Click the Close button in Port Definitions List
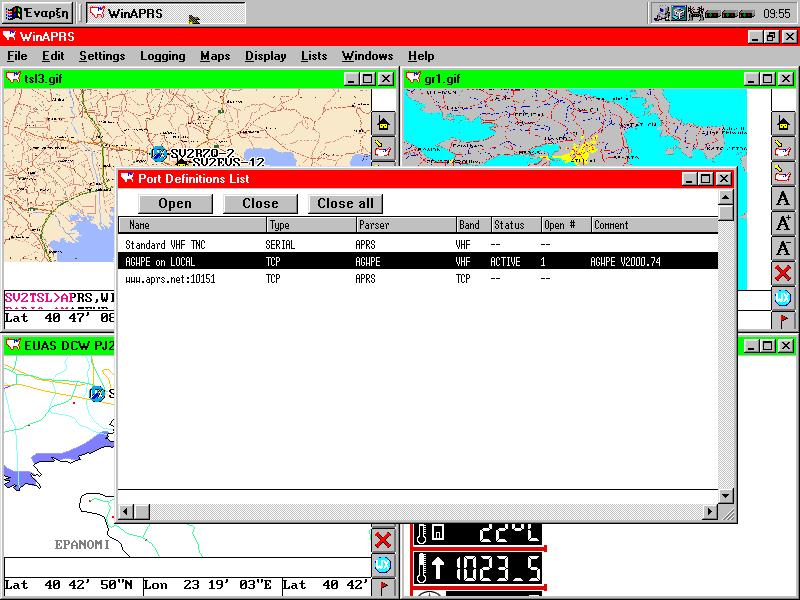The width and height of the screenshot is (800, 600). tap(260, 204)
